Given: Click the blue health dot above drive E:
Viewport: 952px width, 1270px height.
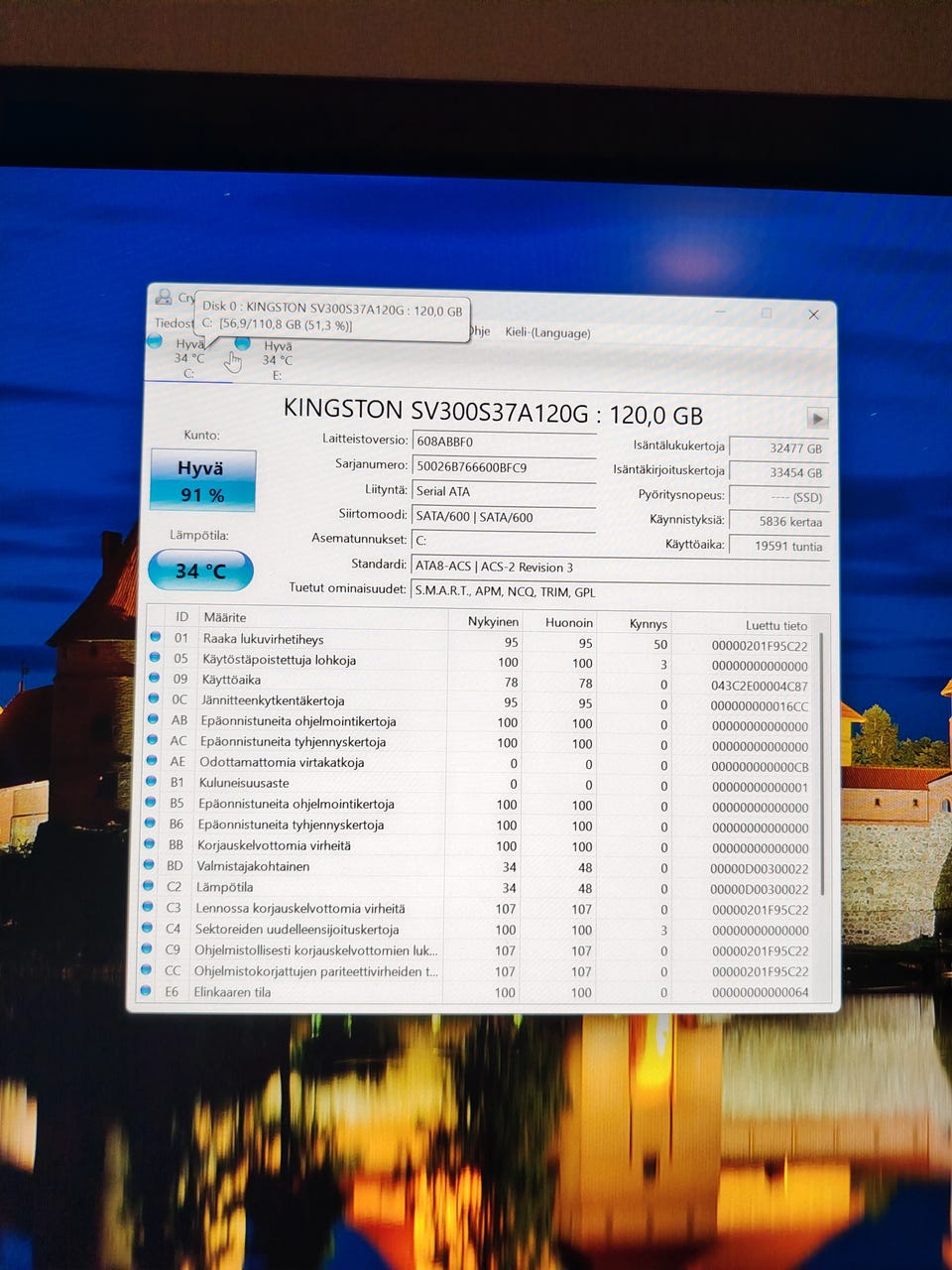Looking at the screenshot, I should point(242,343).
